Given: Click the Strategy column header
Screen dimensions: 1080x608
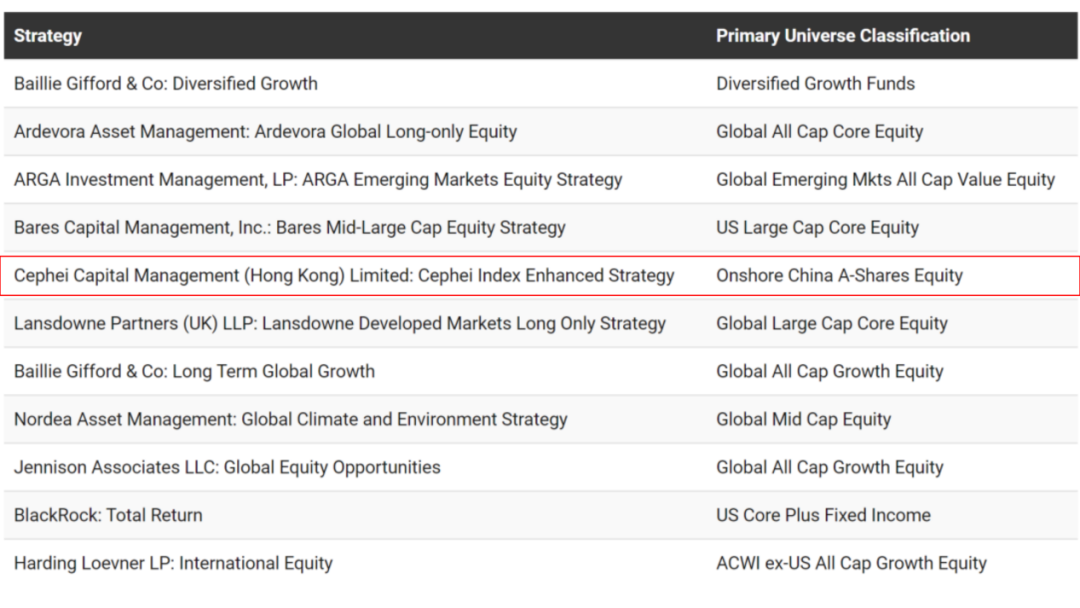Looking at the screenshot, I should pos(48,36).
